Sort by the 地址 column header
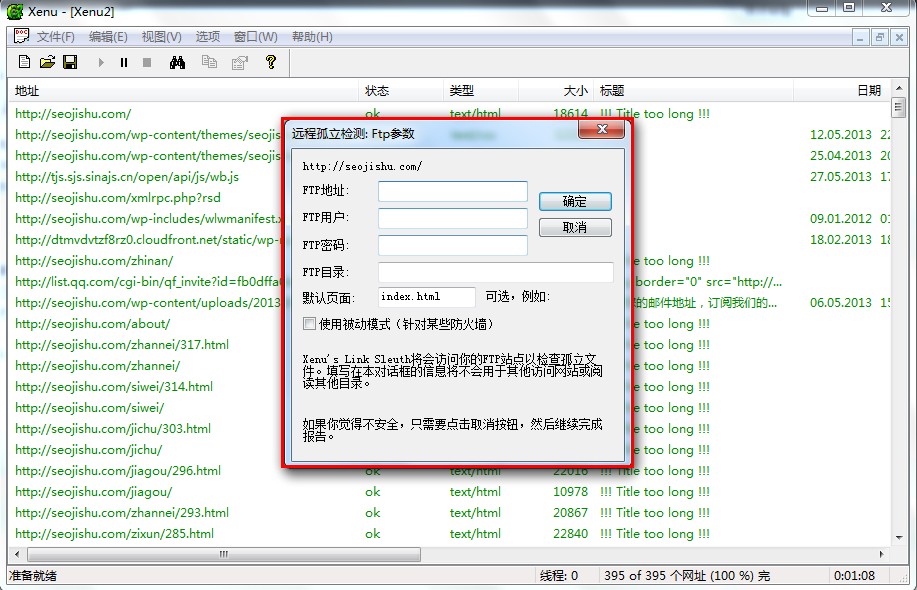Viewport: 917px width, 590px height. (x=27, y=91)
